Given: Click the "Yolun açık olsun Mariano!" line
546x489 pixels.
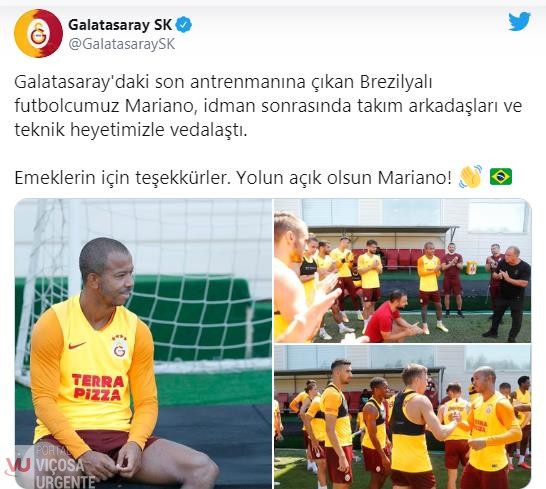Looking at the screenshot, I should [x=344, y=178].
